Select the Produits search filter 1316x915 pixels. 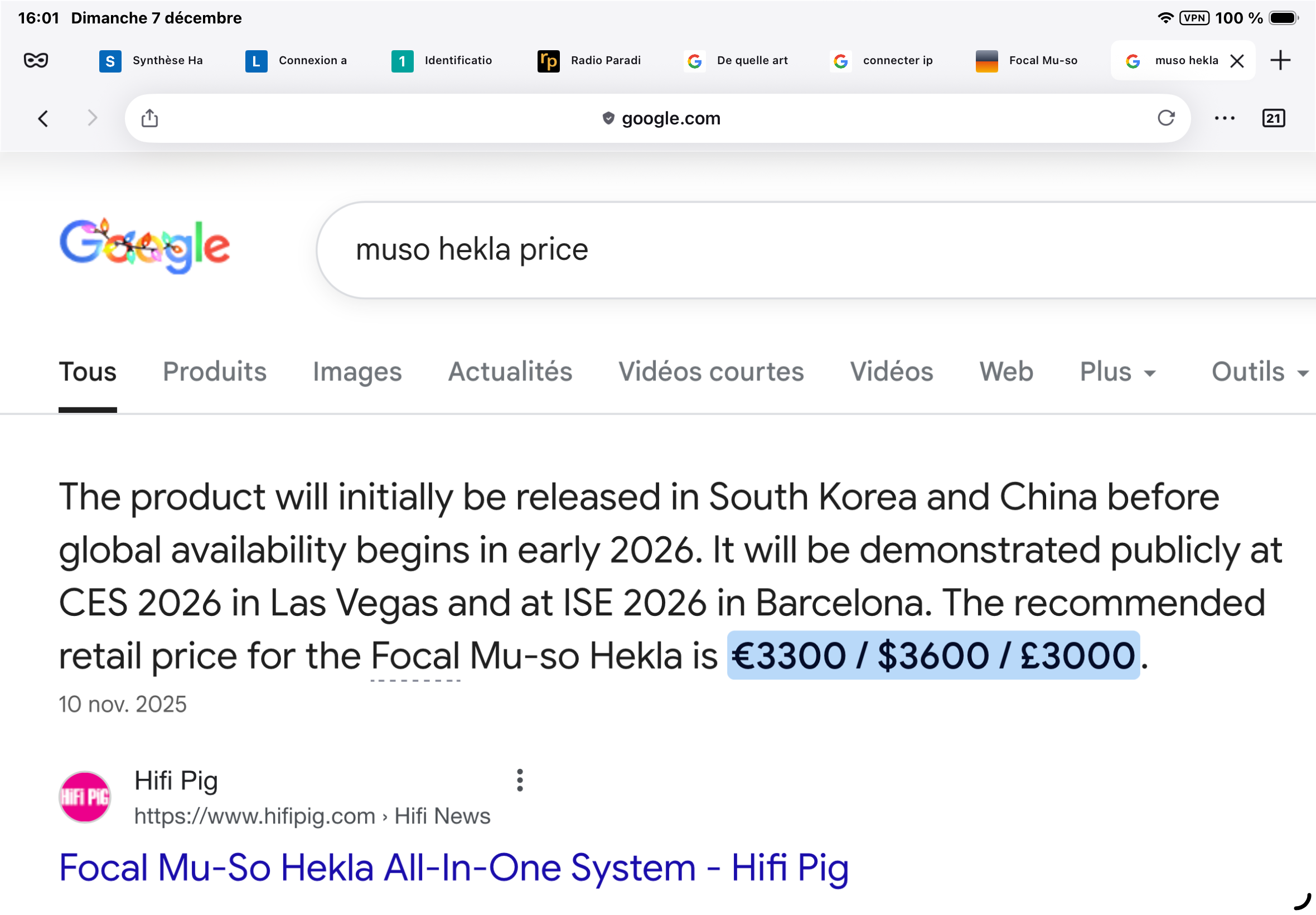pos(215,372)
